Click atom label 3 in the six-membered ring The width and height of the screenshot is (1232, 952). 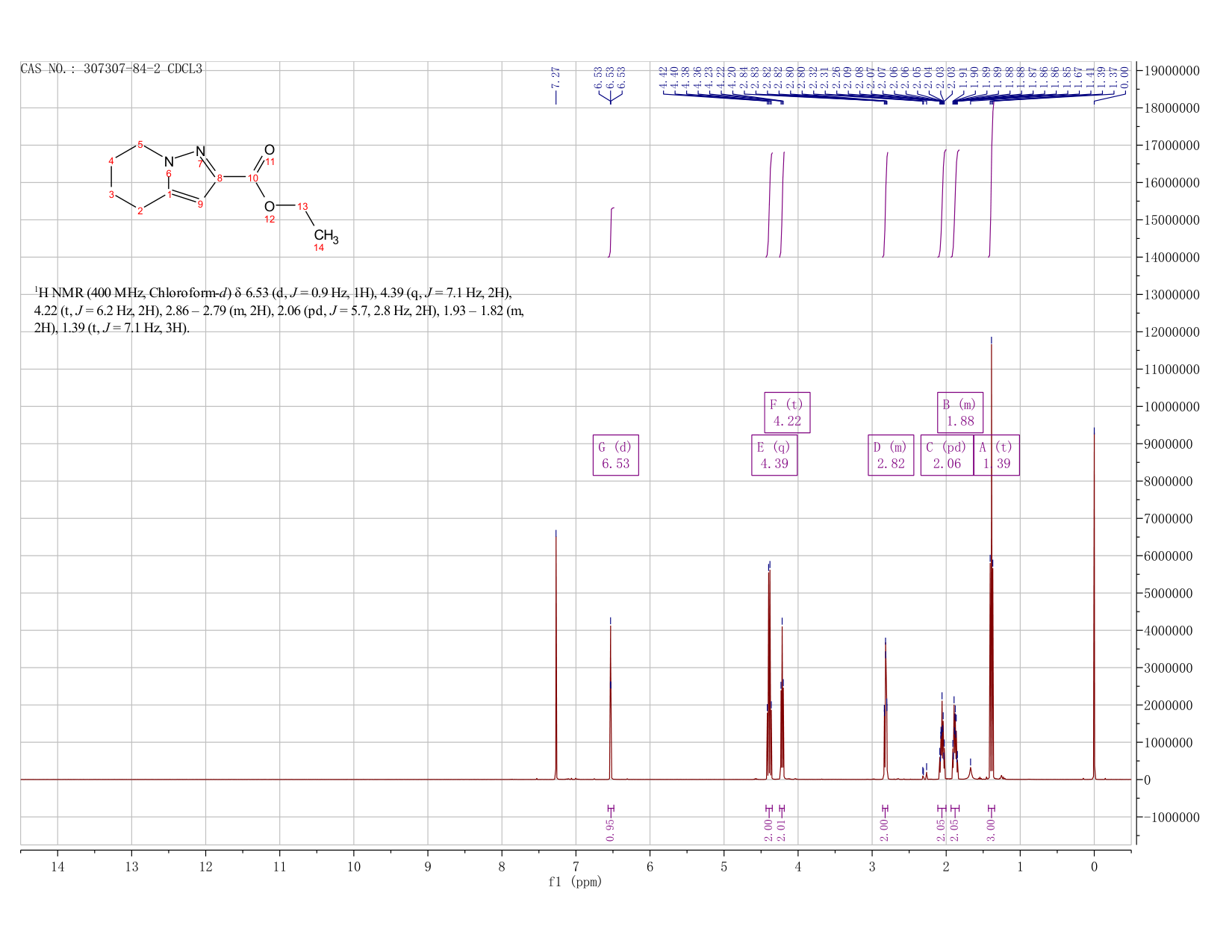(x=112, y=195)
